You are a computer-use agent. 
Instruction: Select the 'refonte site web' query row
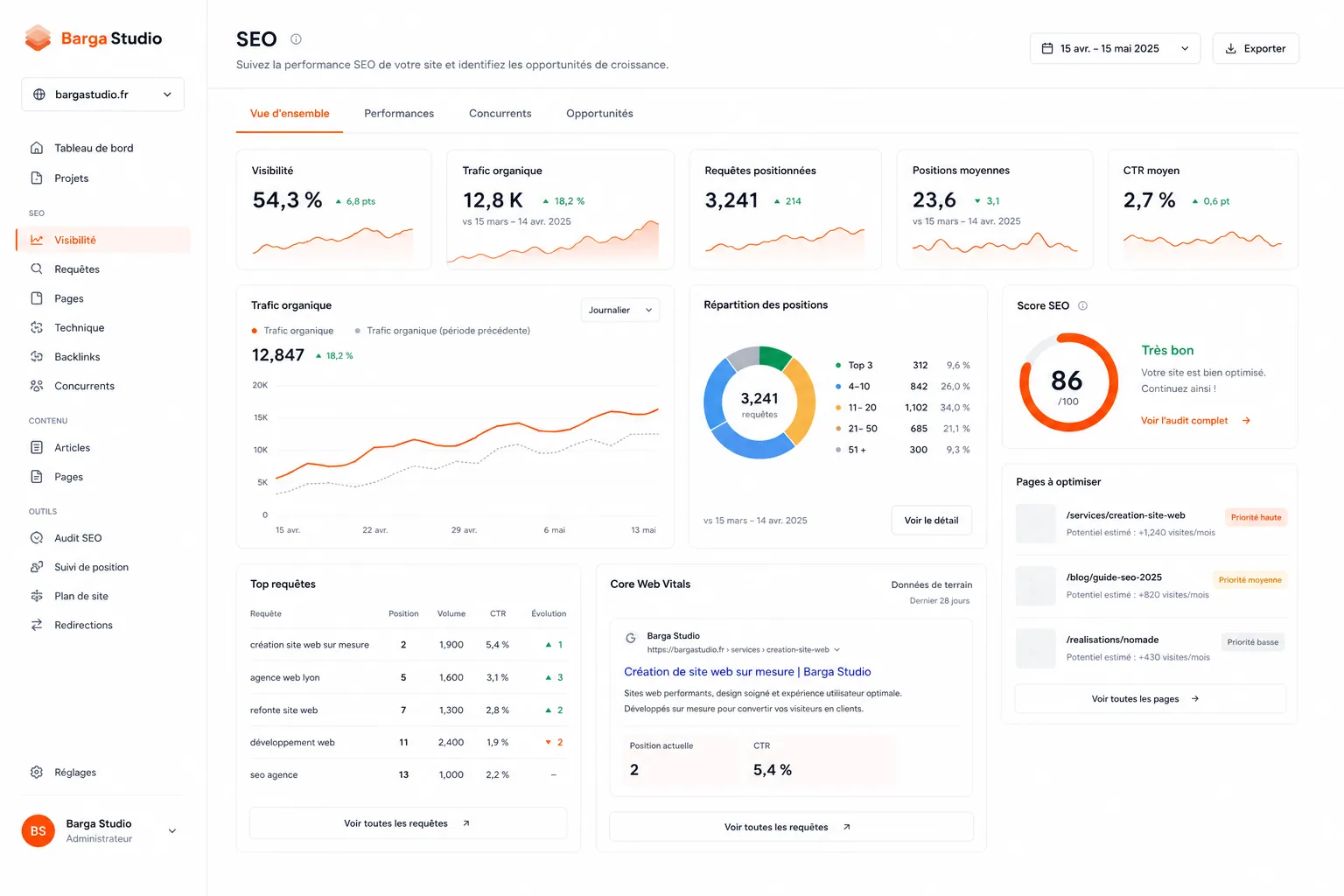(408, 710)
